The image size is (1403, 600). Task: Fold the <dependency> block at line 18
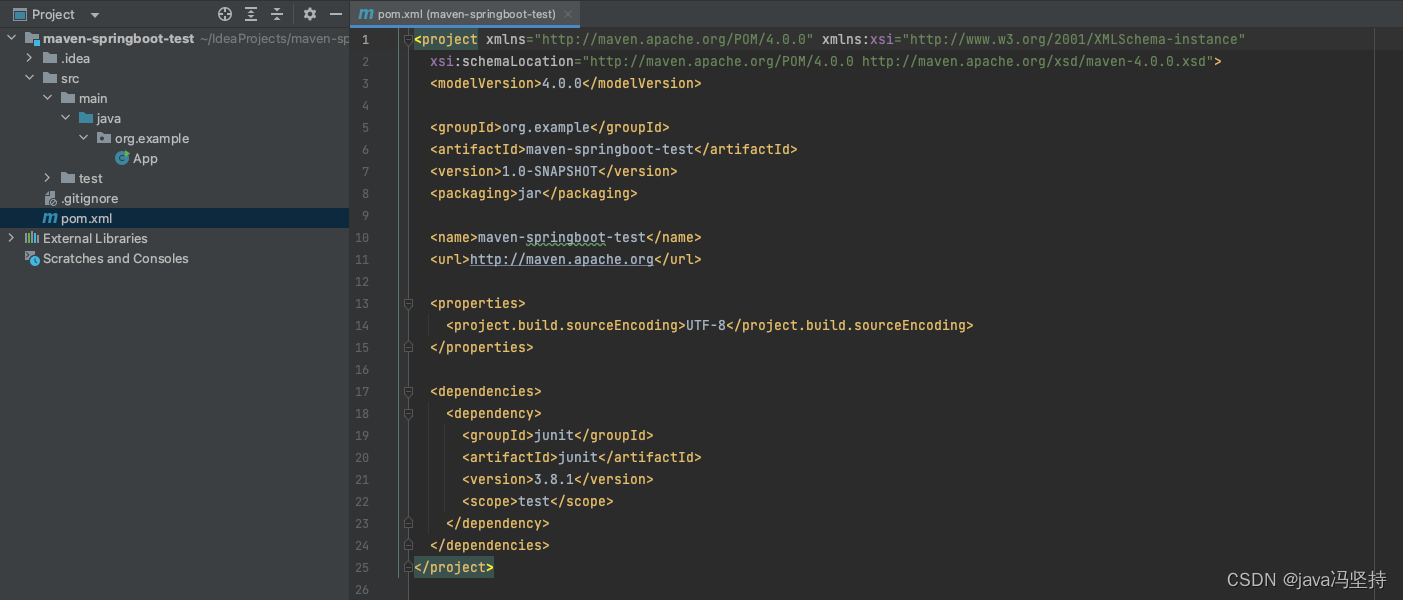(408, 413)
